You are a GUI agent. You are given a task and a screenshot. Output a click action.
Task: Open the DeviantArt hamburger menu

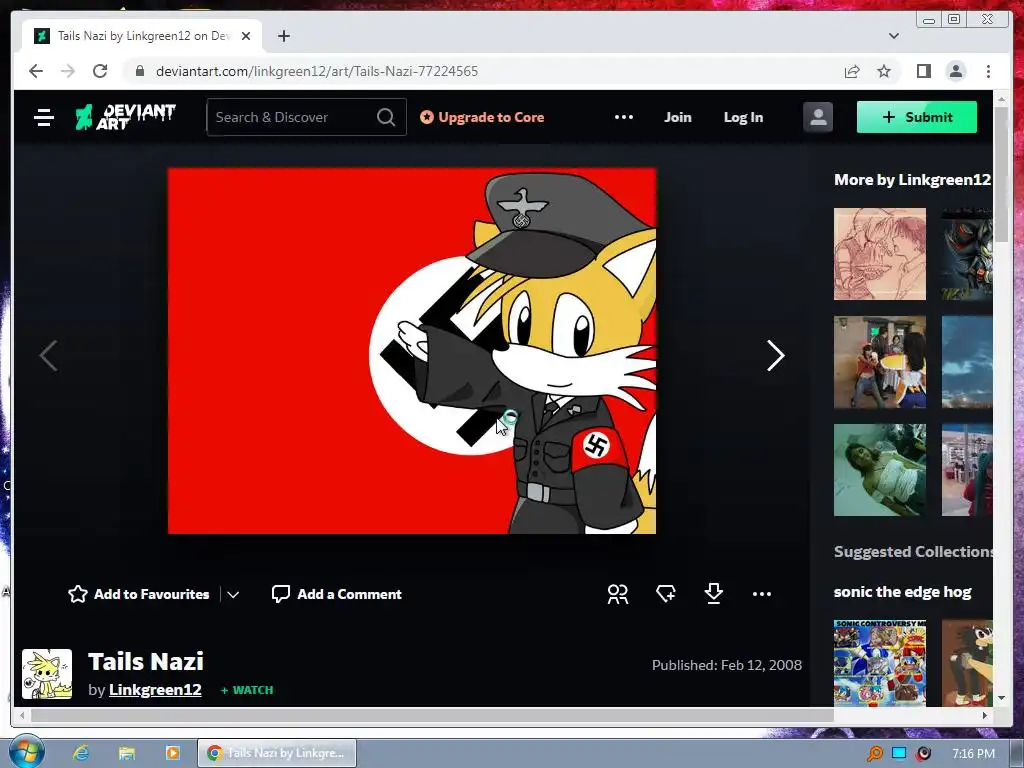click(x=44, y=118)
